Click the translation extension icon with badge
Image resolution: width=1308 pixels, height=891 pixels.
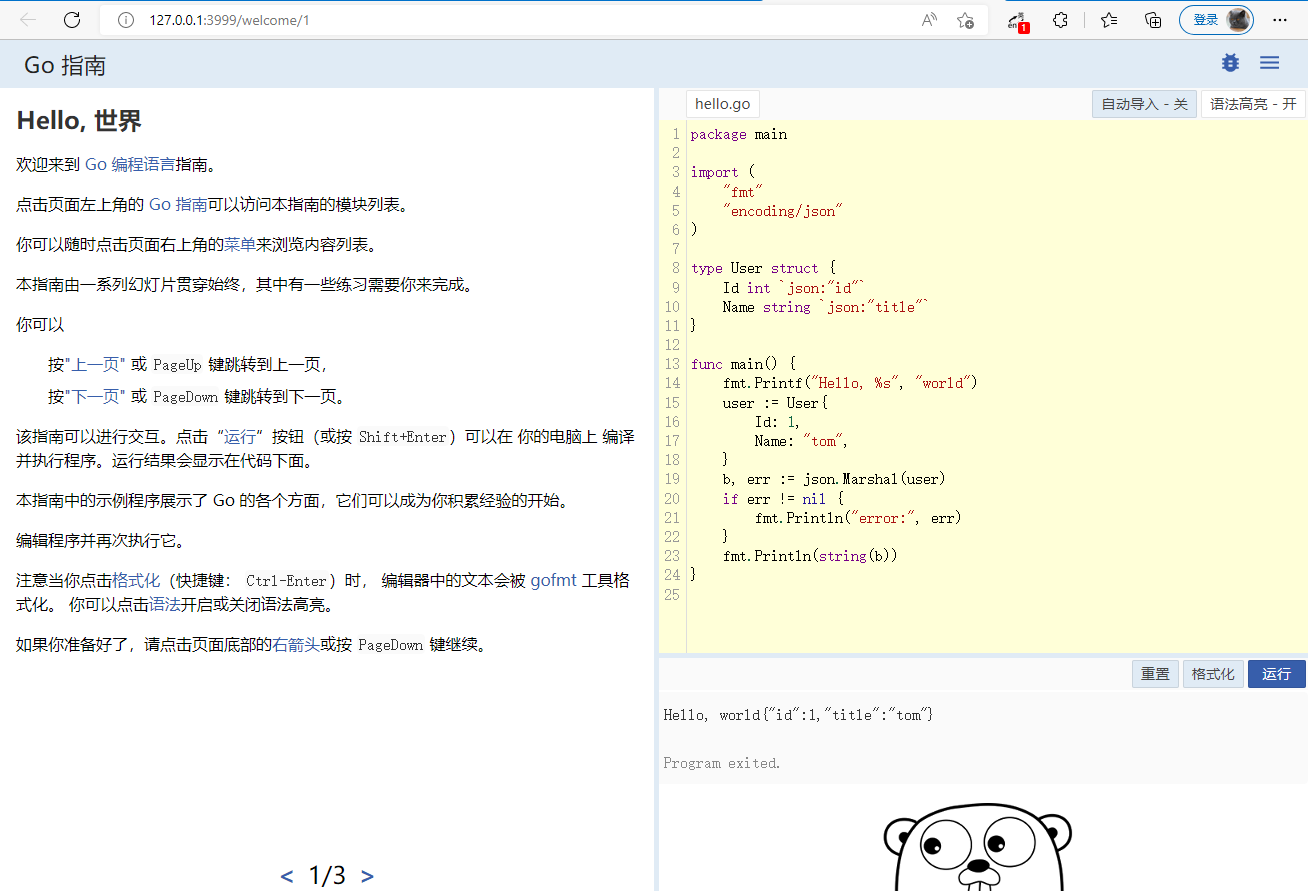1018,21
